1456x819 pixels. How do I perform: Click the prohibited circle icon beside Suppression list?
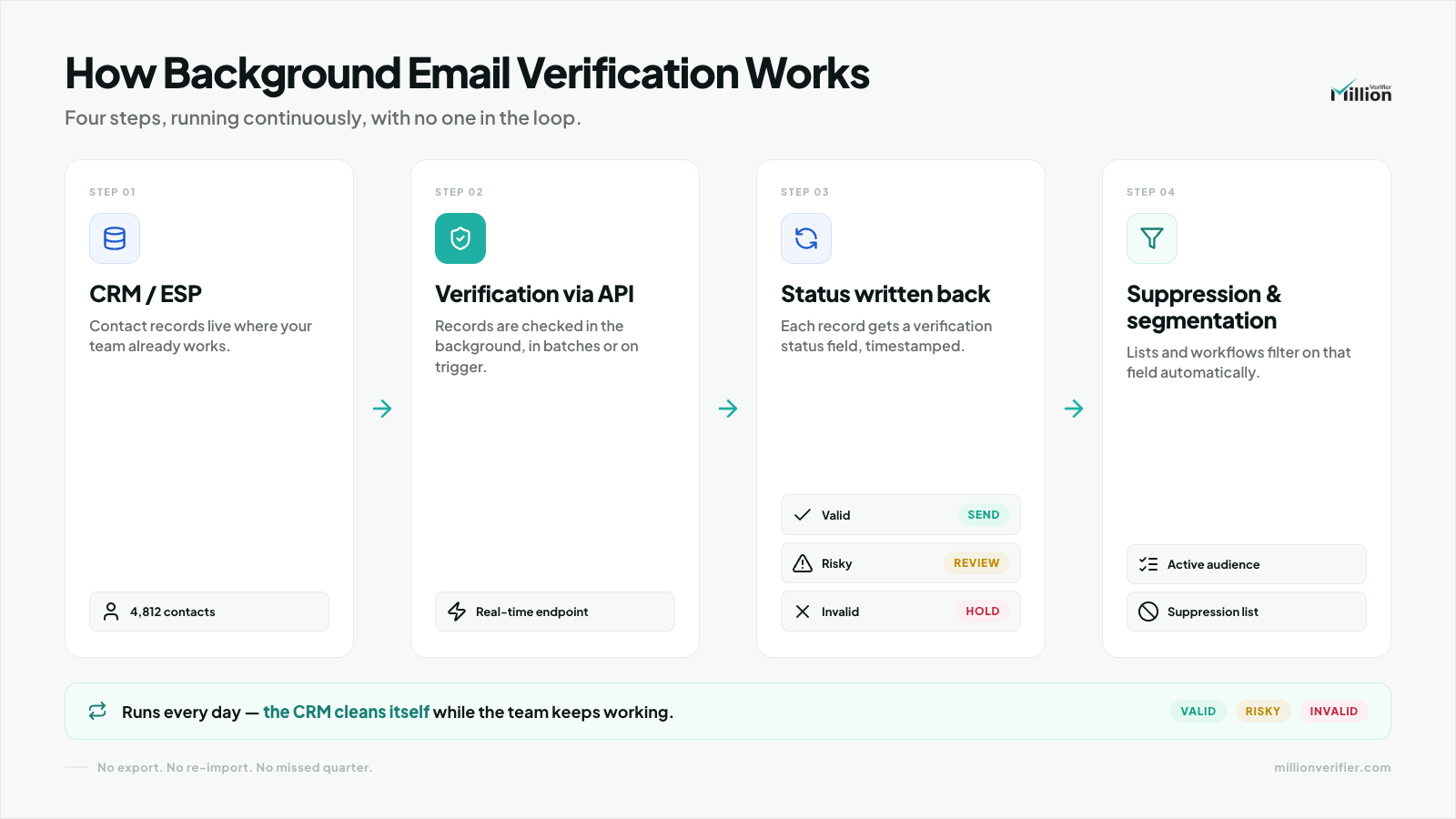1148,612
